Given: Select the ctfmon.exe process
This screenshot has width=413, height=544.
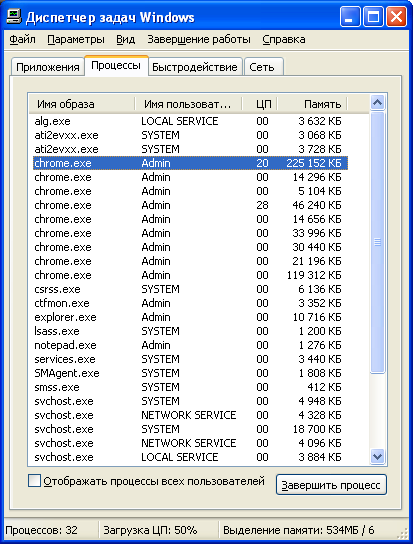Looking at the screenshot, I should click(x=190, y=303).
